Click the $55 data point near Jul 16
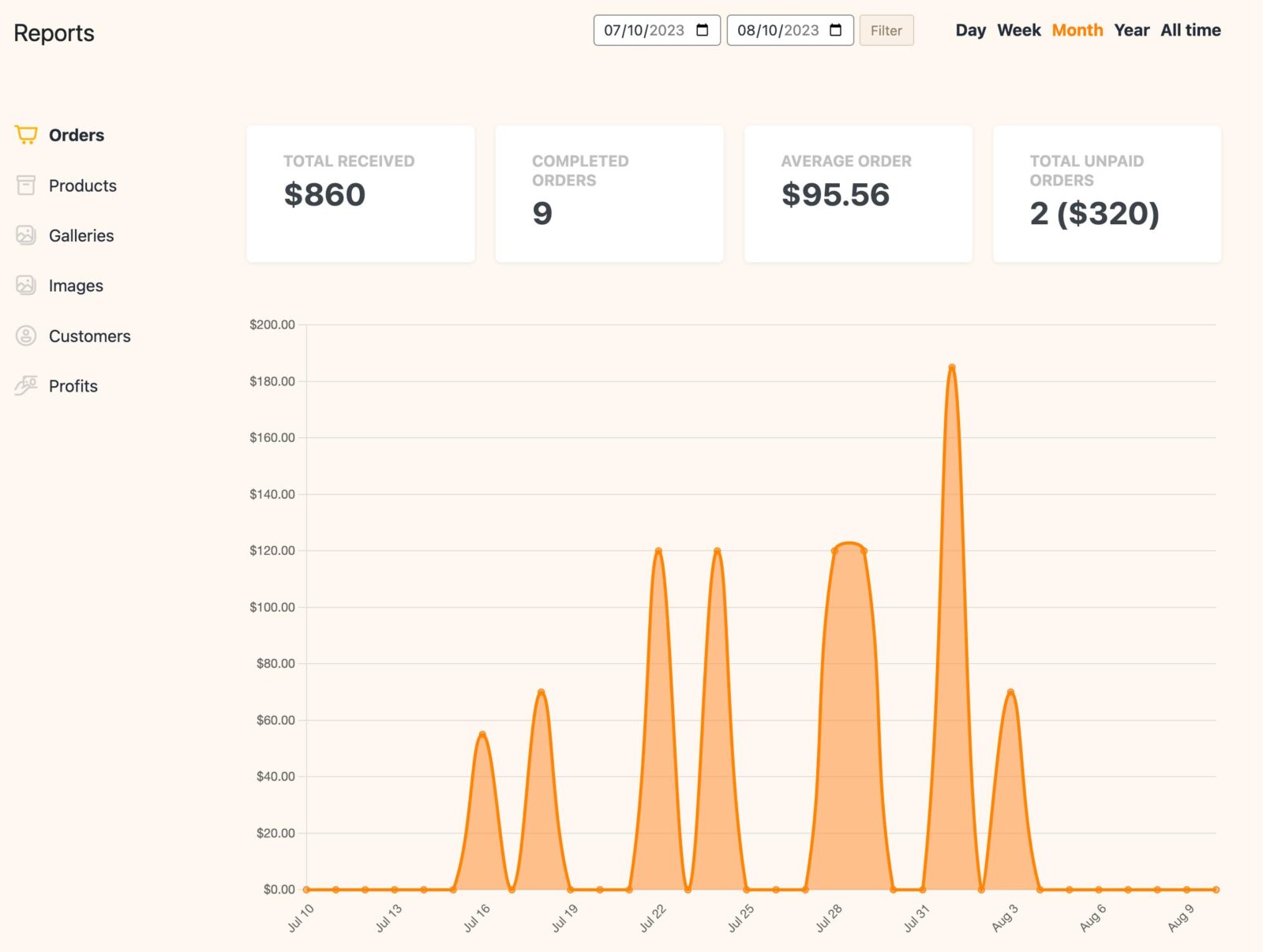The image size is (1263, 952). tap(482, 734)
